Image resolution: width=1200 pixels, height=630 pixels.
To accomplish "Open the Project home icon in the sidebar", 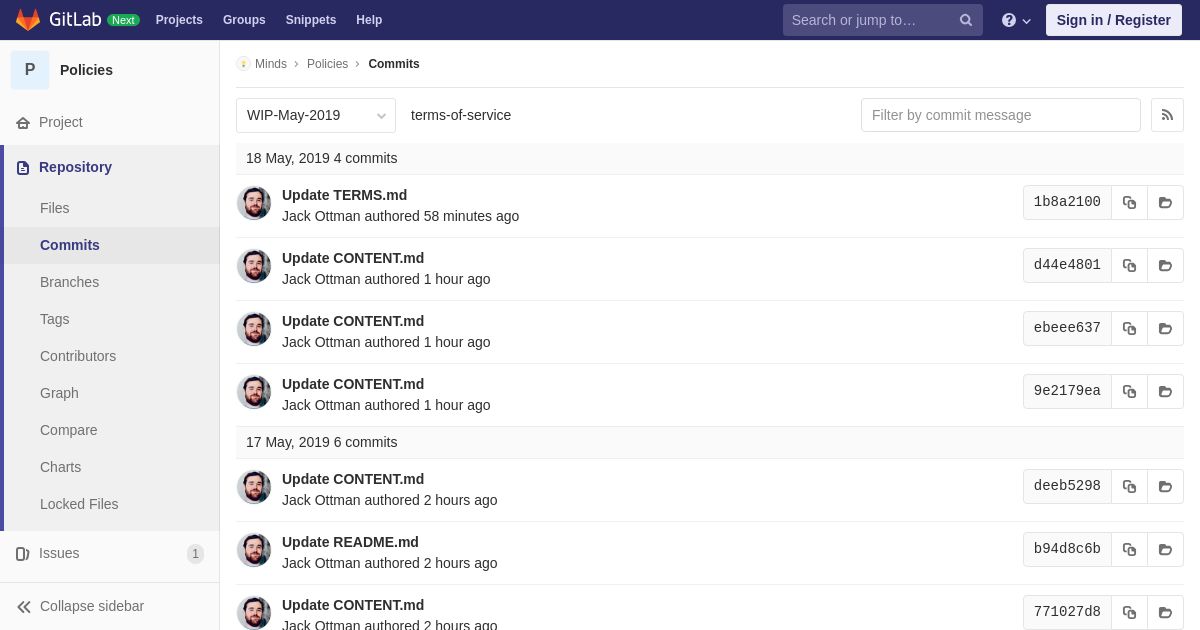I will pos(23,123).
